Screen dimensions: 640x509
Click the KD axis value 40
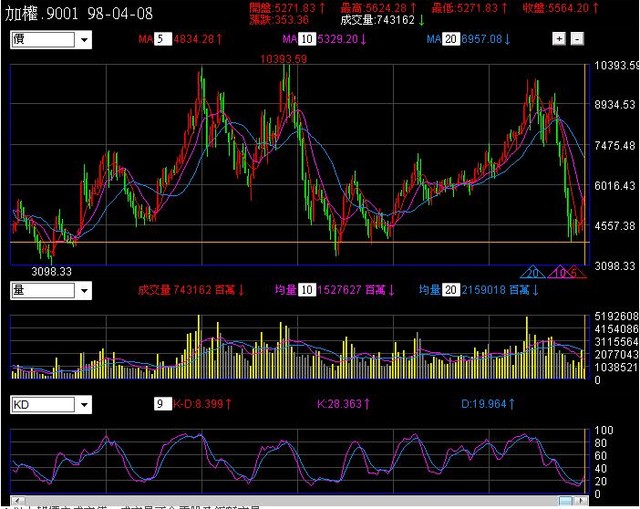(x=600, y=469)
